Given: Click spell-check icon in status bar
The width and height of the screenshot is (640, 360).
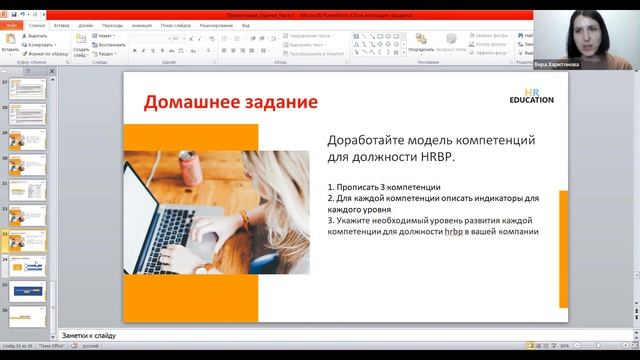Looking at the screenshot, I should (74, 346).
